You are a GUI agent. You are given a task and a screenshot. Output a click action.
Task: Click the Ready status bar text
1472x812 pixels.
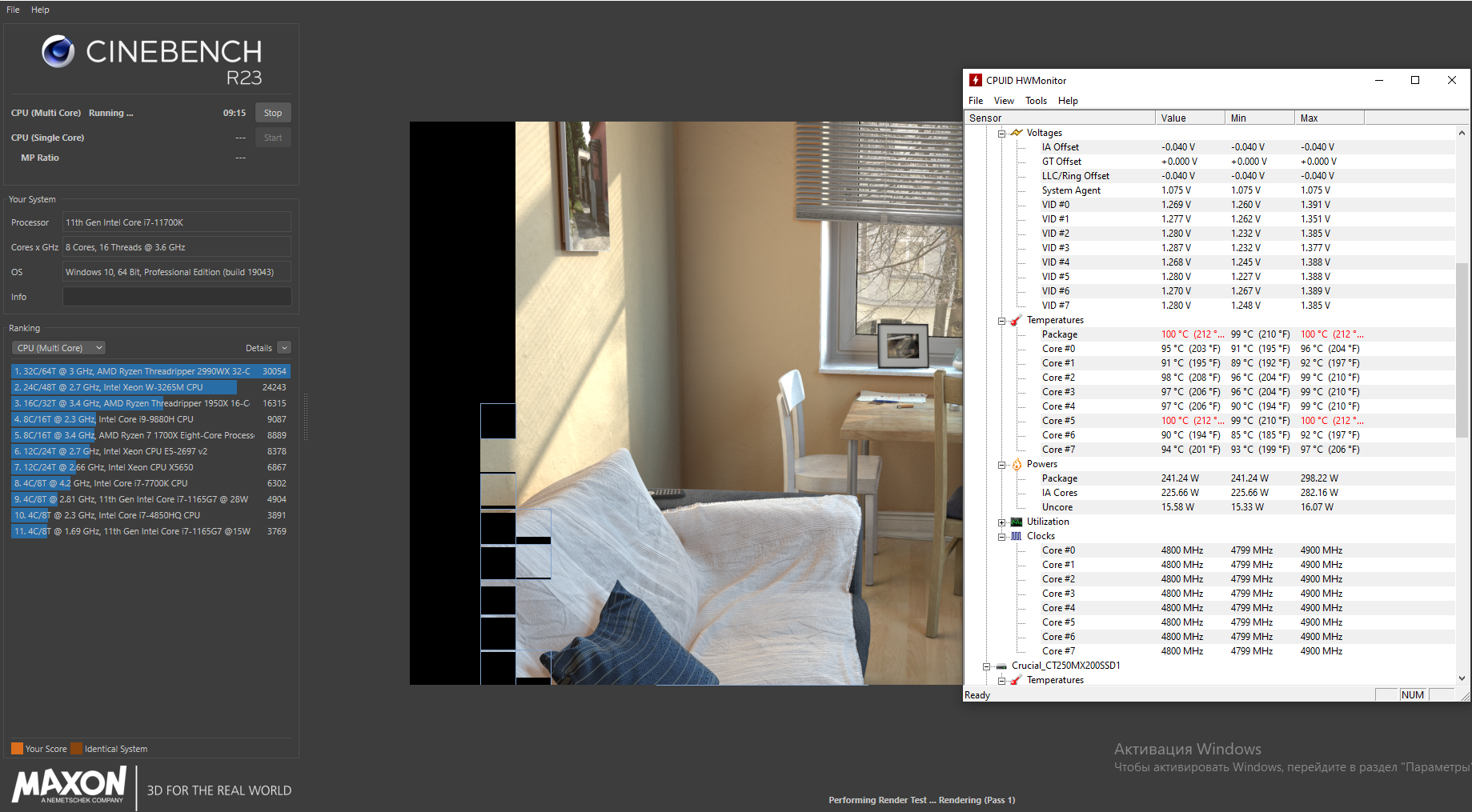point(977,695)
